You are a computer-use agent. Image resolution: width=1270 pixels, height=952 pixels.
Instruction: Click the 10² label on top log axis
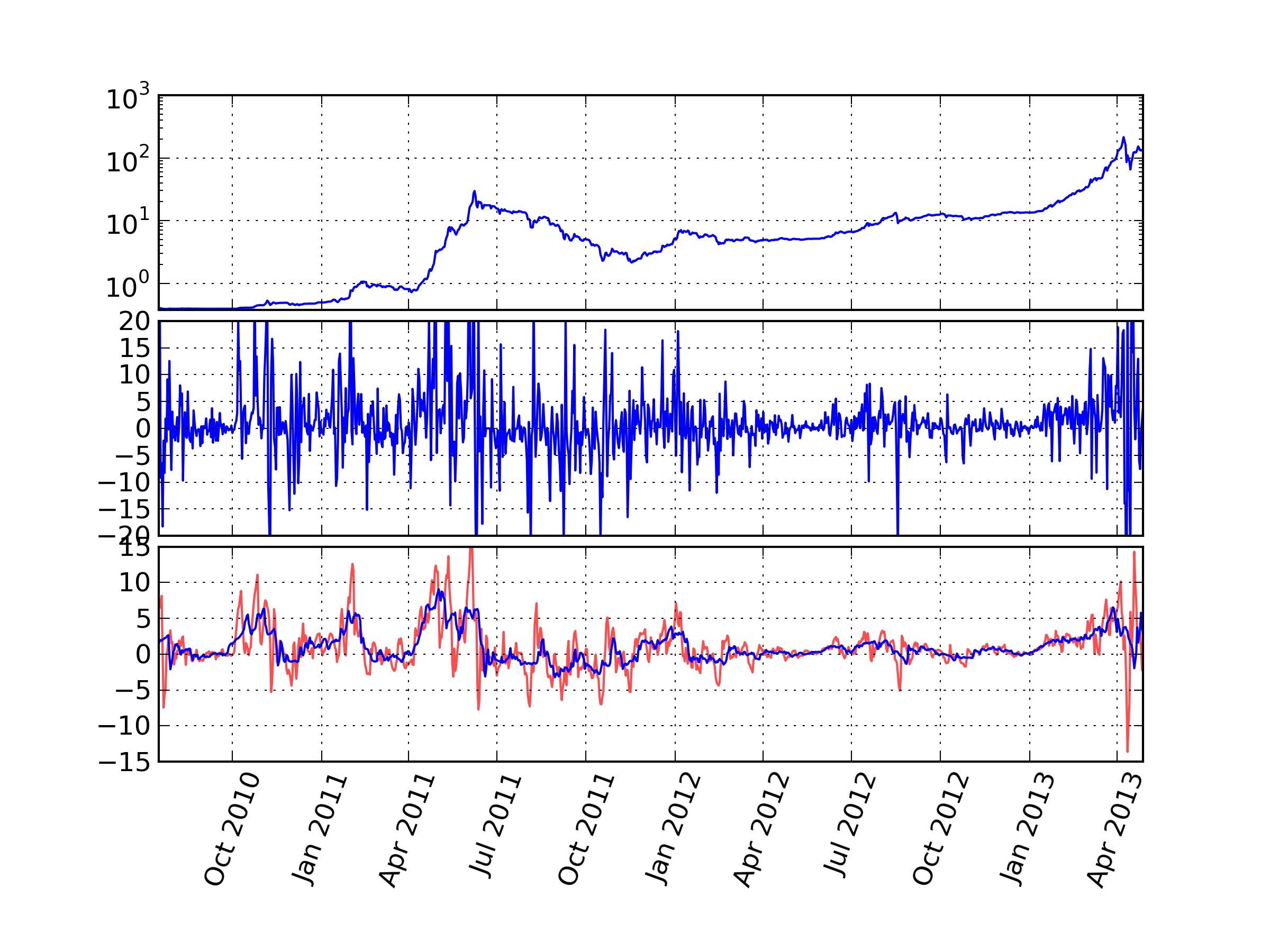(128, 161)
